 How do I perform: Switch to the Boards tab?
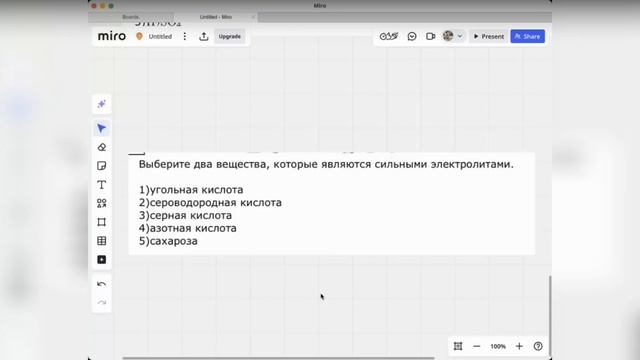(131, 17)
